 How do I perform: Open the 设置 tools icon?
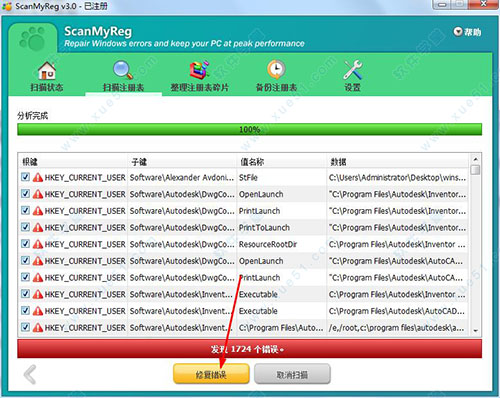[x=353, y=70]
